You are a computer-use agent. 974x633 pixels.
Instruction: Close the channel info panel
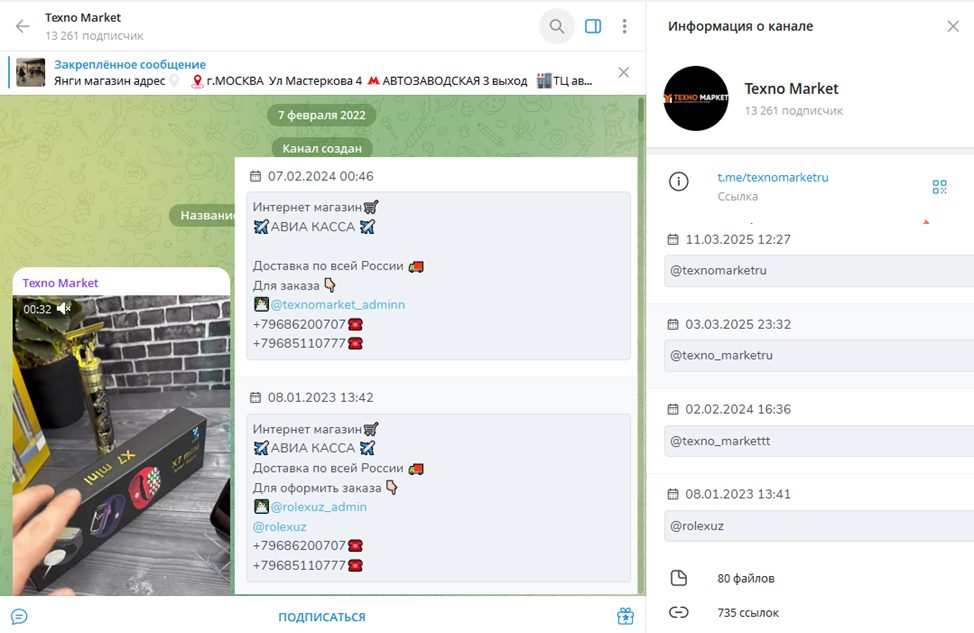(x=953, y=26)
